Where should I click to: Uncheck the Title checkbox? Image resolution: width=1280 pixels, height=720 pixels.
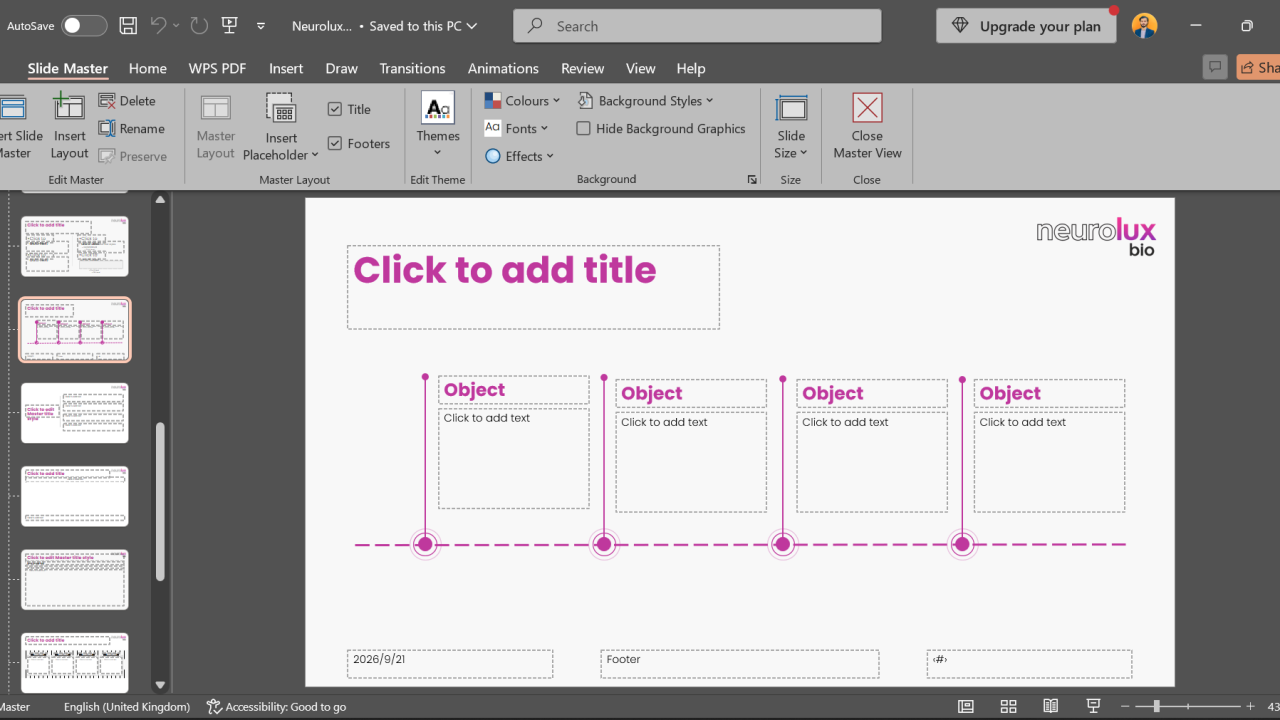pos(335,110)
